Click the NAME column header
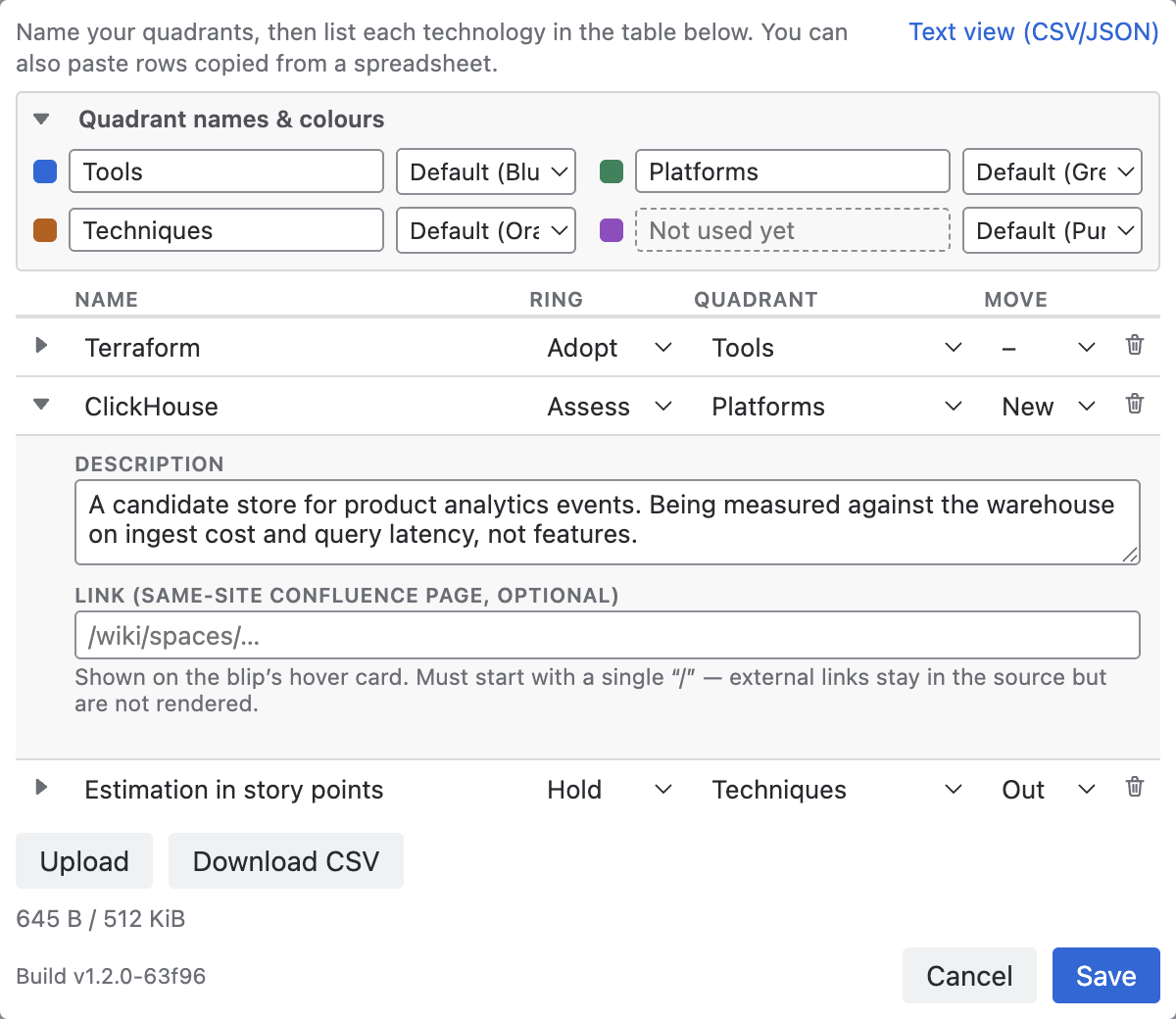Viewport: 1176px width, 1019px height. click(x=107, y=300)
